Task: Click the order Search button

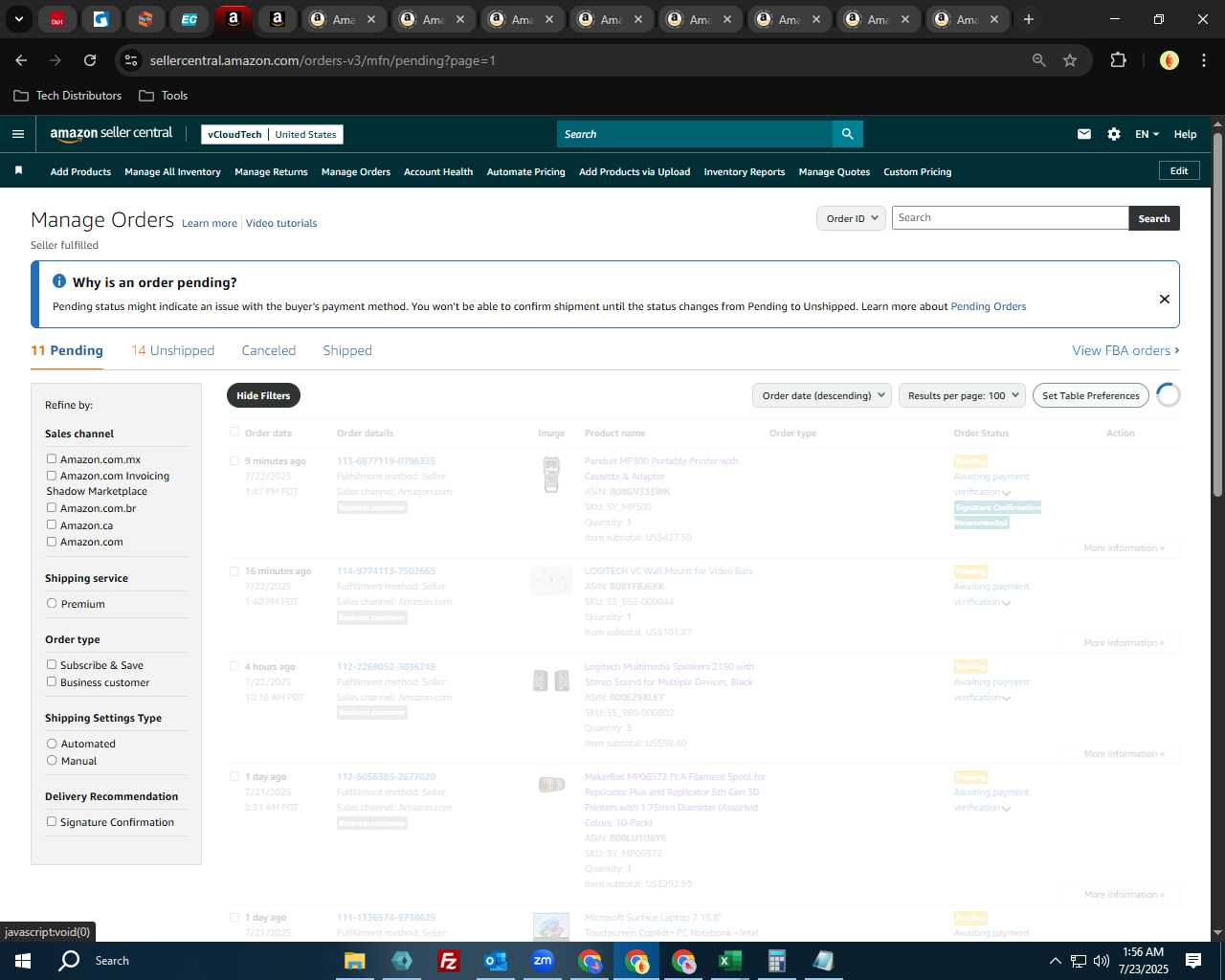Action: 1154,218
